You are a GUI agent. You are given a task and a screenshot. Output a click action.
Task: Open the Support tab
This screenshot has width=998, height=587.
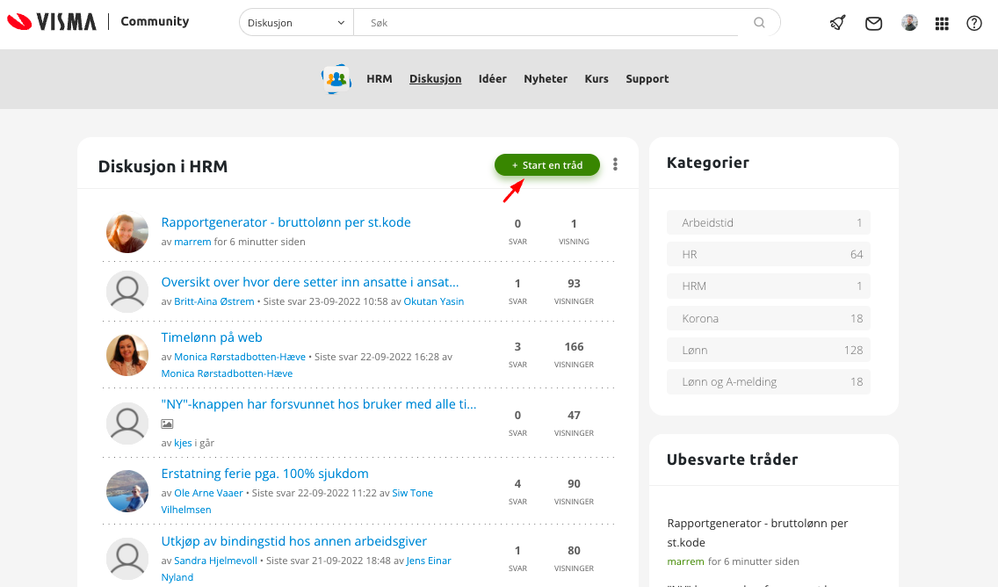point(647,79)
